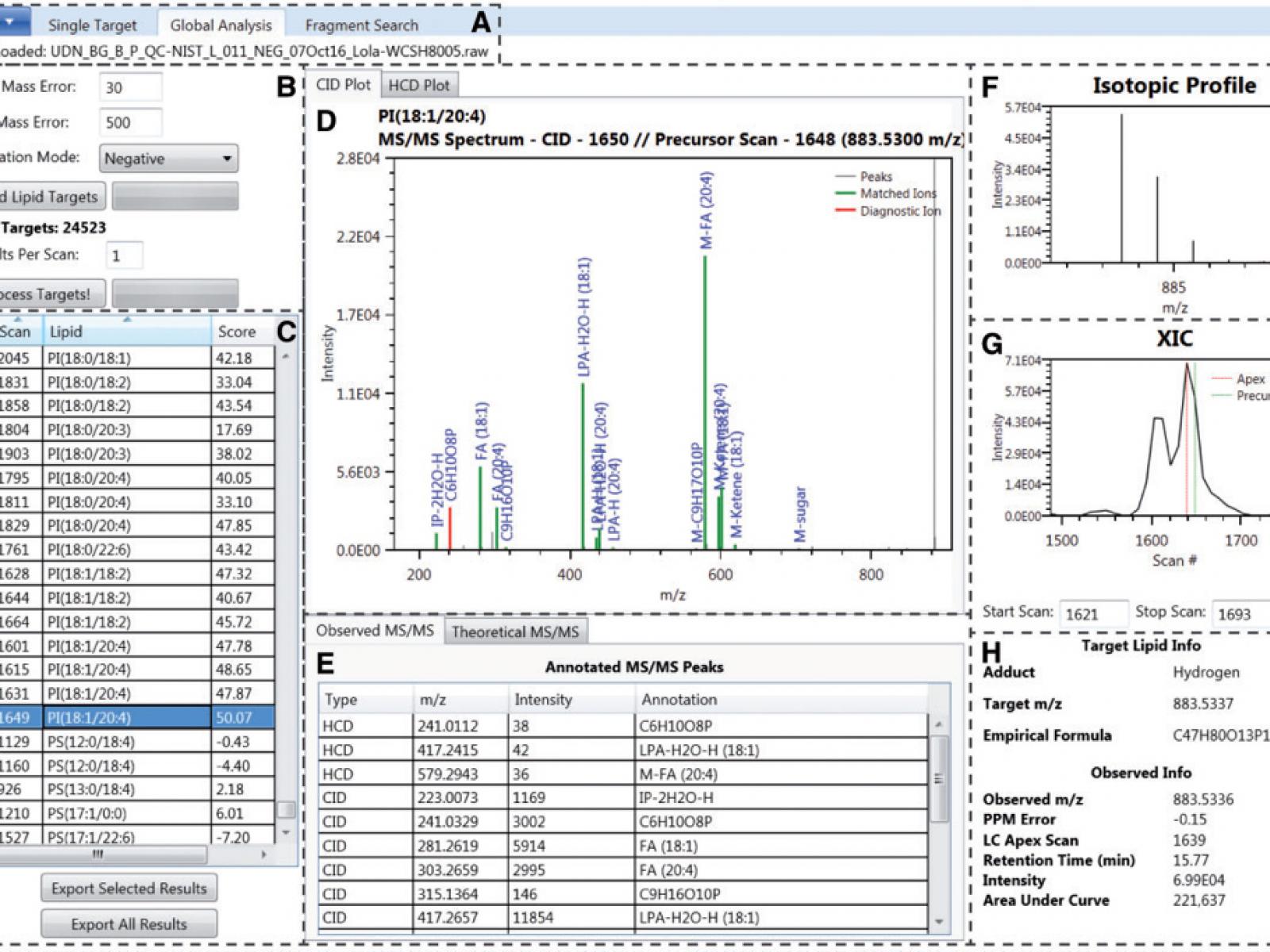
Task: Click the process targets progress bar
Action: tap(175, 294)
